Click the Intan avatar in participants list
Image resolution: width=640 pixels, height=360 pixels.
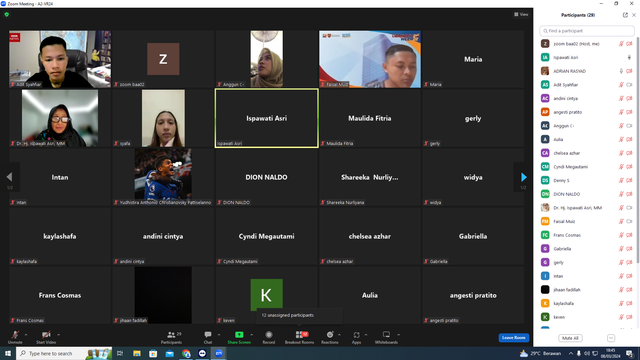(x=545, y=276)
